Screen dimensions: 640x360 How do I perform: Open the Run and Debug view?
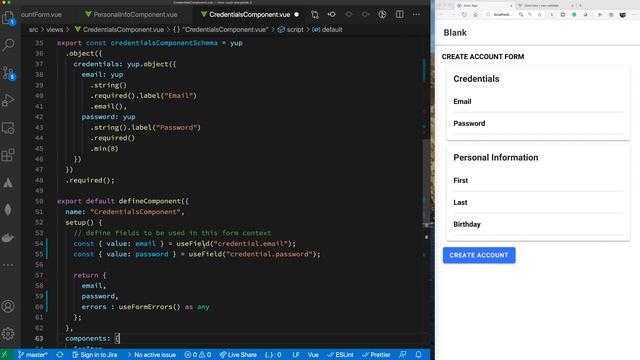point(8,100)
